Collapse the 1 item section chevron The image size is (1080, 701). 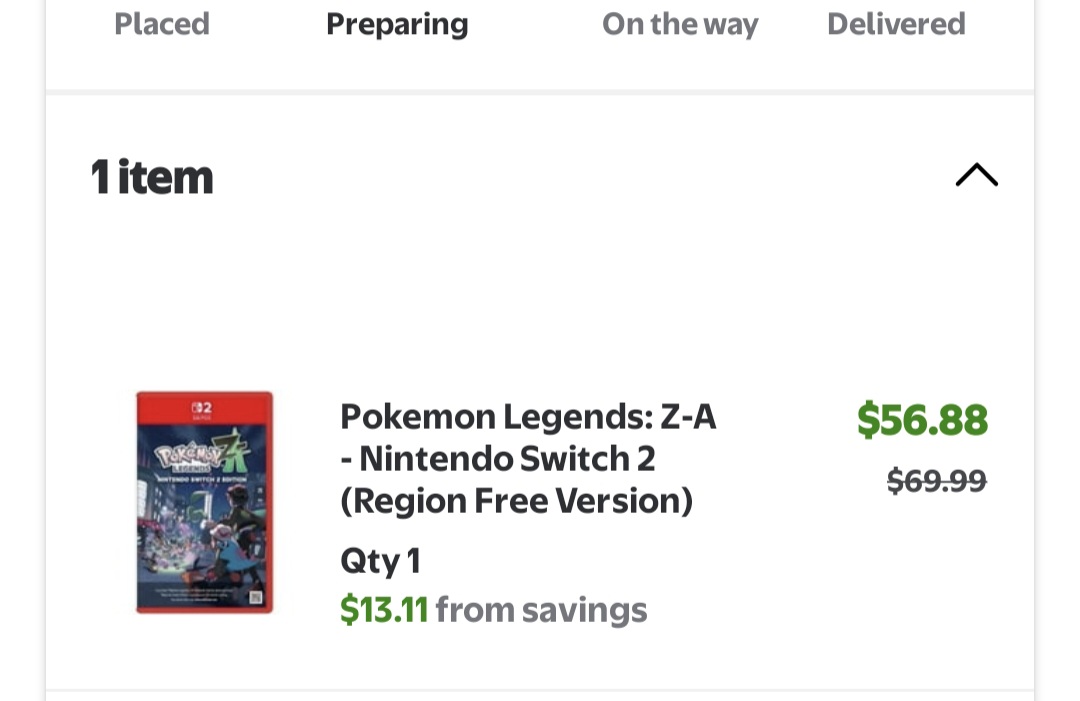point(977,175)
